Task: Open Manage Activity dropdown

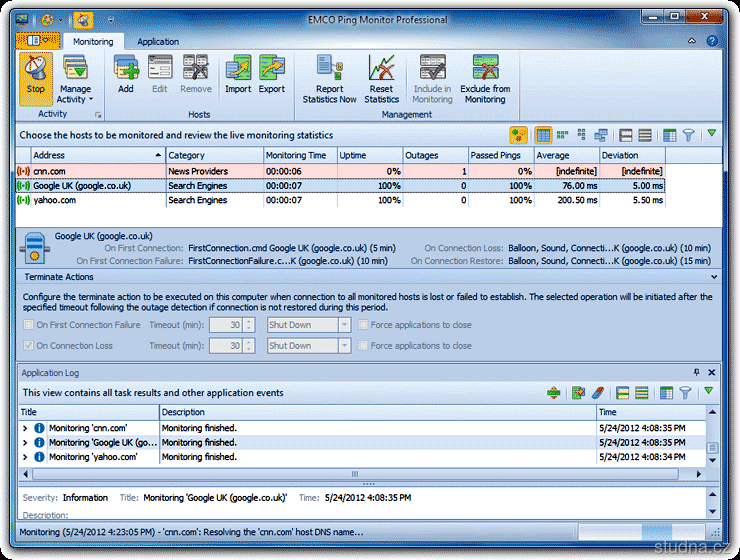Action: [76, 80]
